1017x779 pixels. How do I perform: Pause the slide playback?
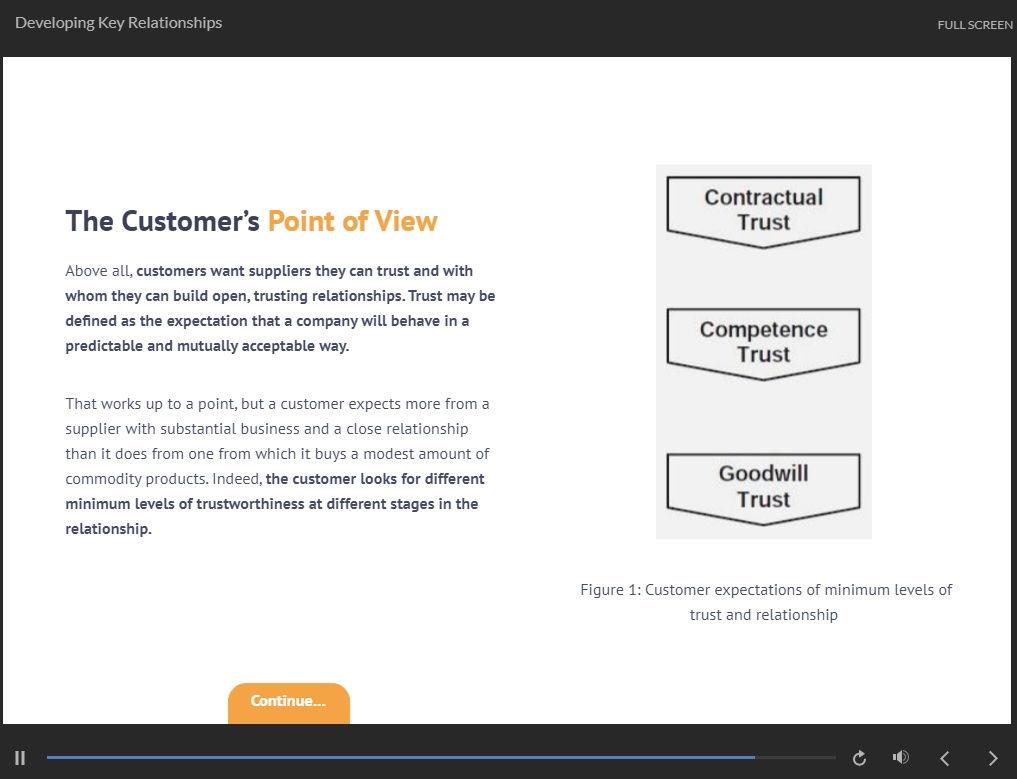(x=20, y=758)
